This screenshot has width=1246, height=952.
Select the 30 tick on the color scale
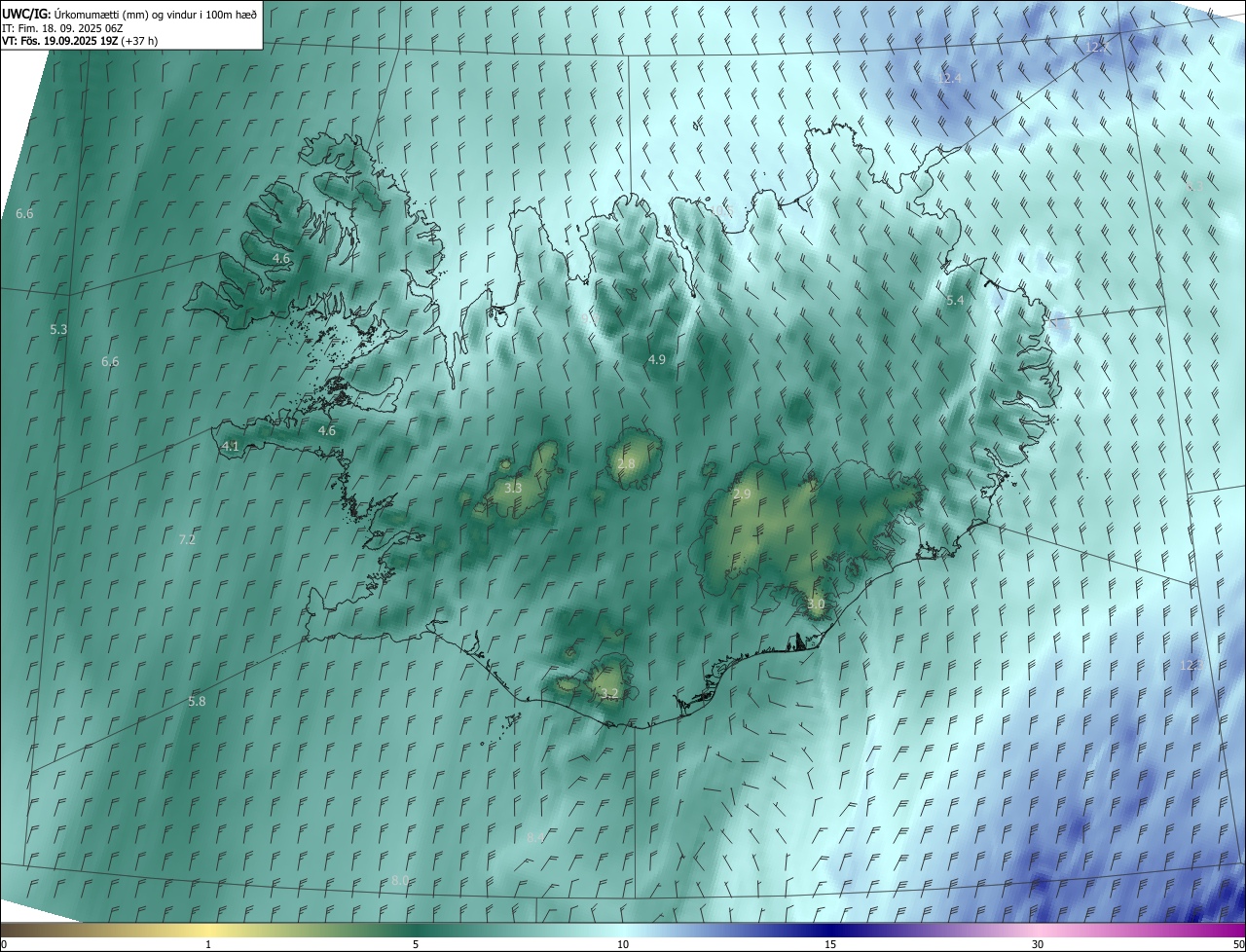pos(1038,944)
